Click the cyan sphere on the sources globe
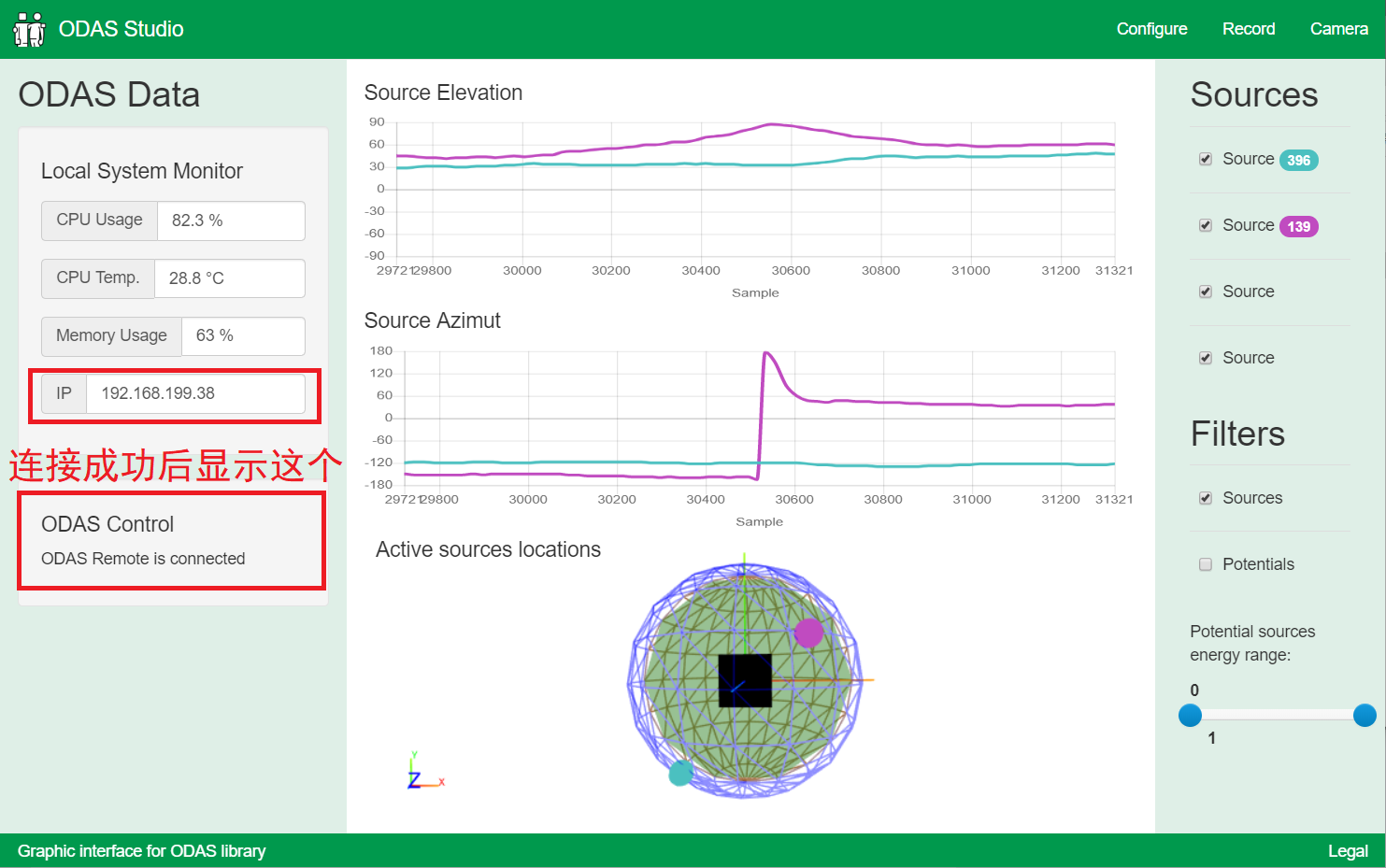Viewport: 1386px width, 868px height. click(x=680, y=773)
